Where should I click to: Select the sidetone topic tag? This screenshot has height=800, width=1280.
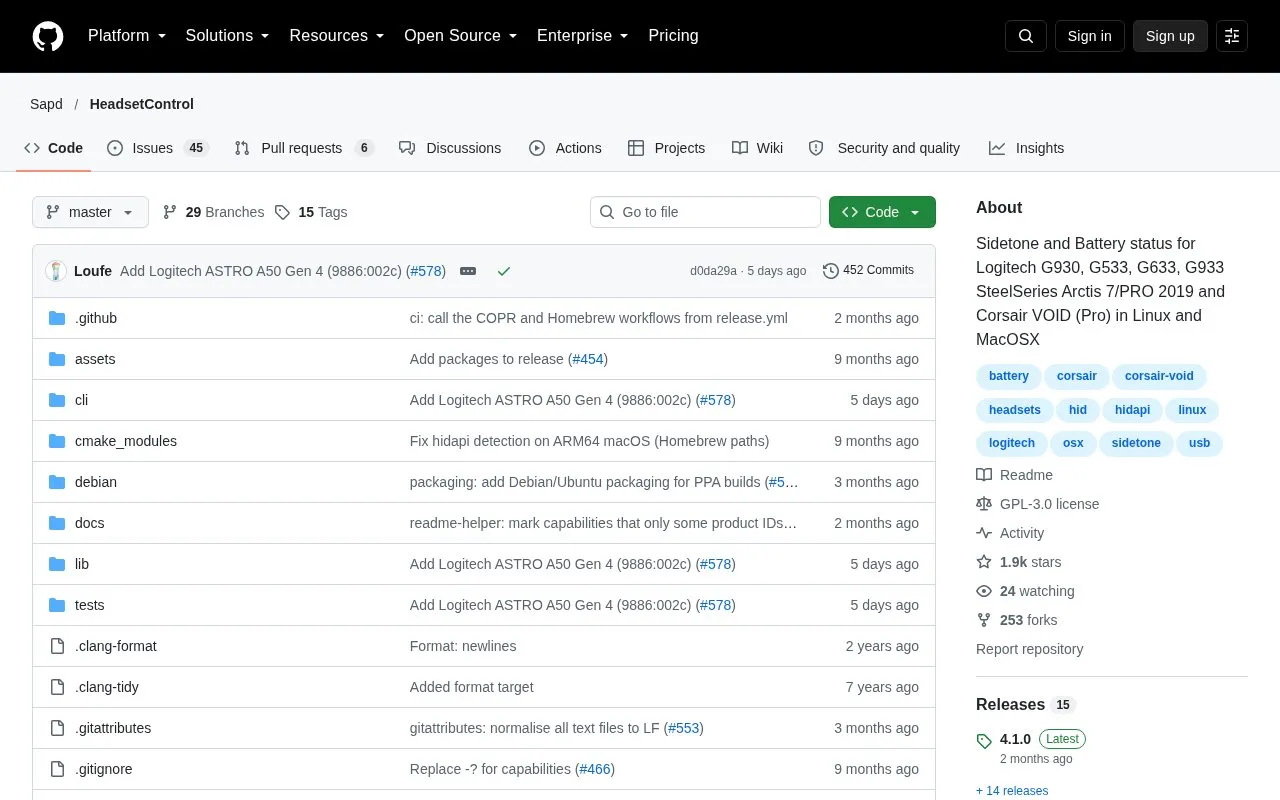click(x=1136, y=443)
